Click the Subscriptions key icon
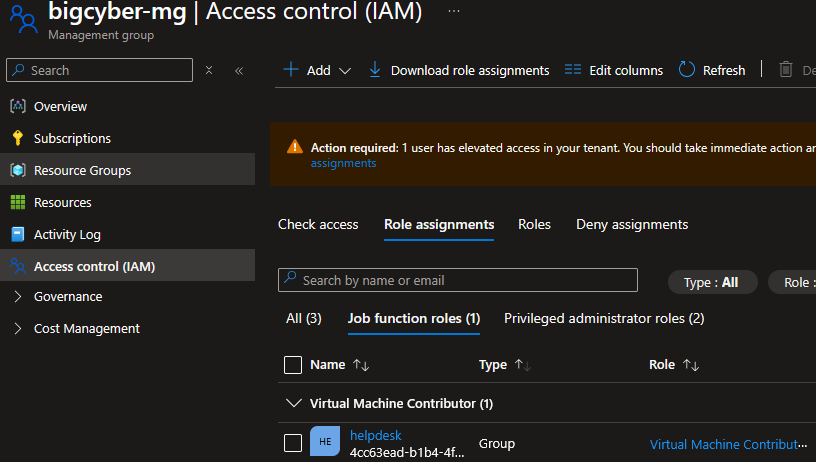Image resolution: width=816 pixels, height=462 pixels. click(x=17, y=138)
